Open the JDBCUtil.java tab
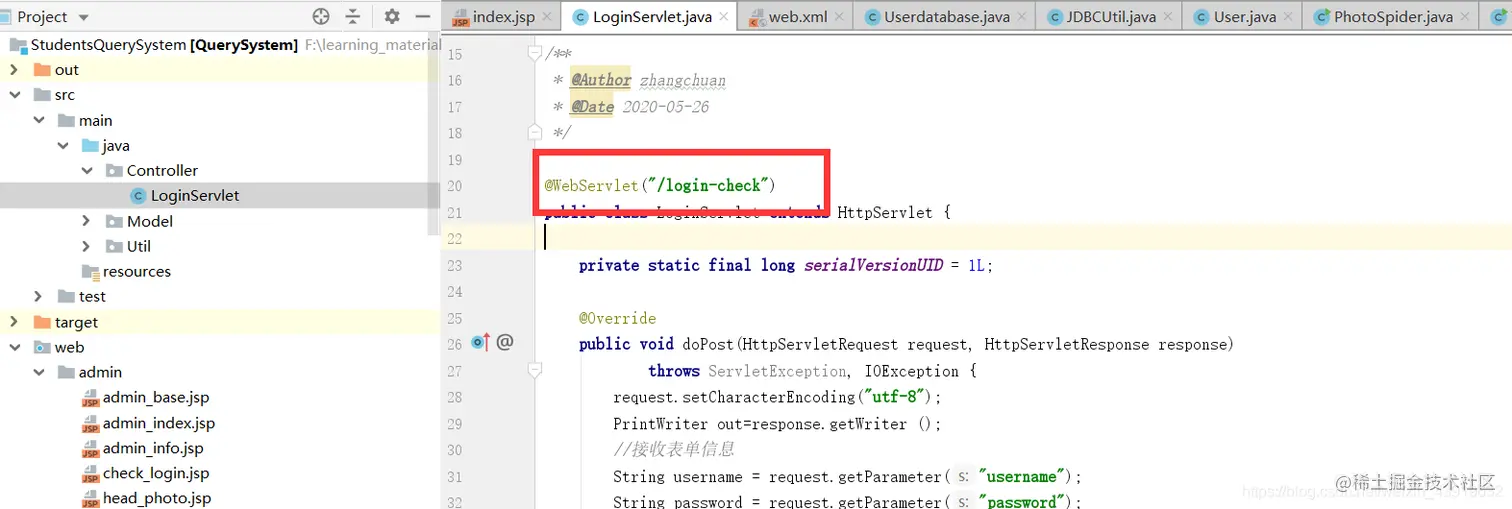 [x=1109, y=17]
